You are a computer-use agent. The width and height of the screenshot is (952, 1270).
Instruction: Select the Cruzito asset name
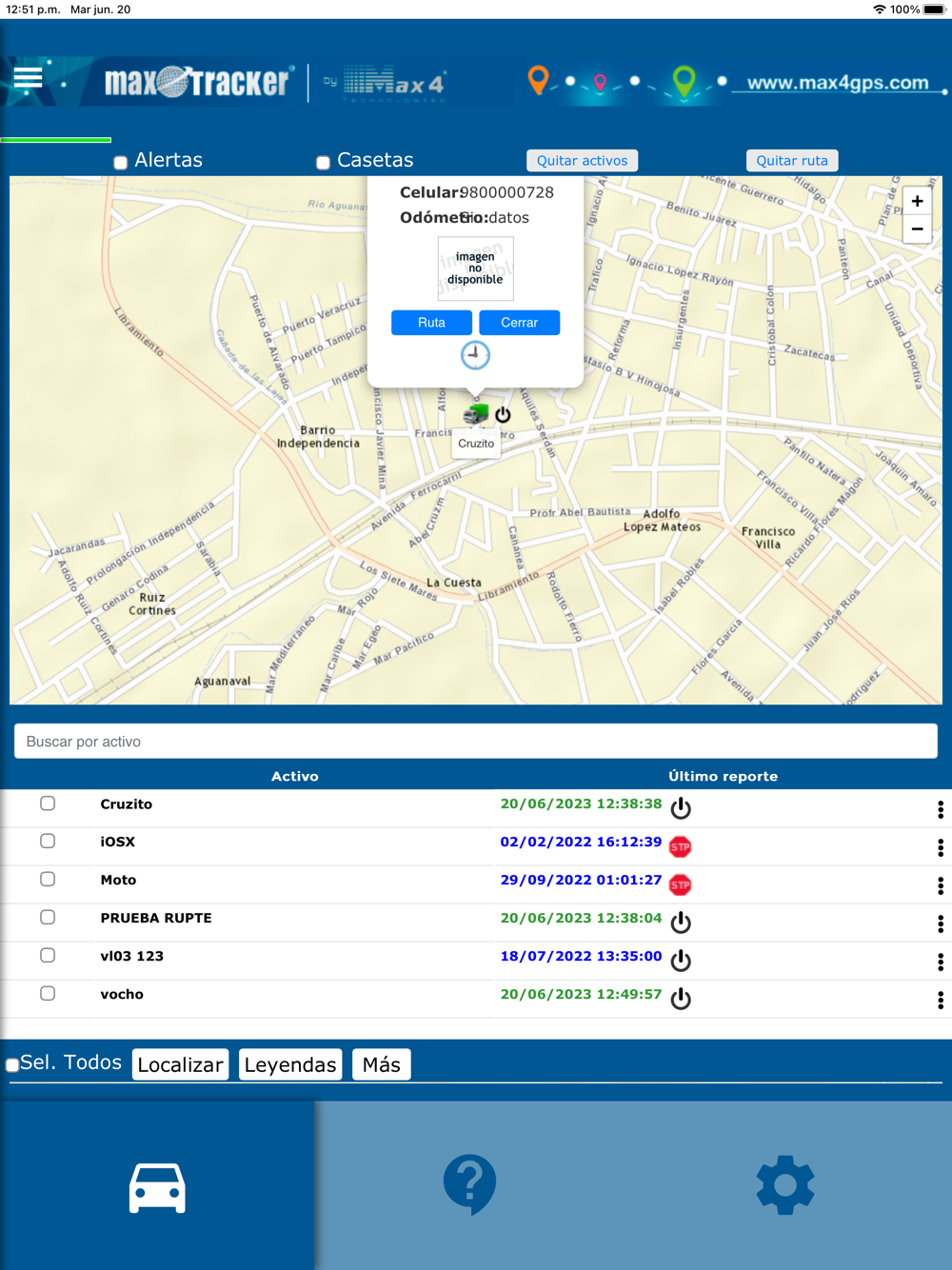(x=127, y=804)
